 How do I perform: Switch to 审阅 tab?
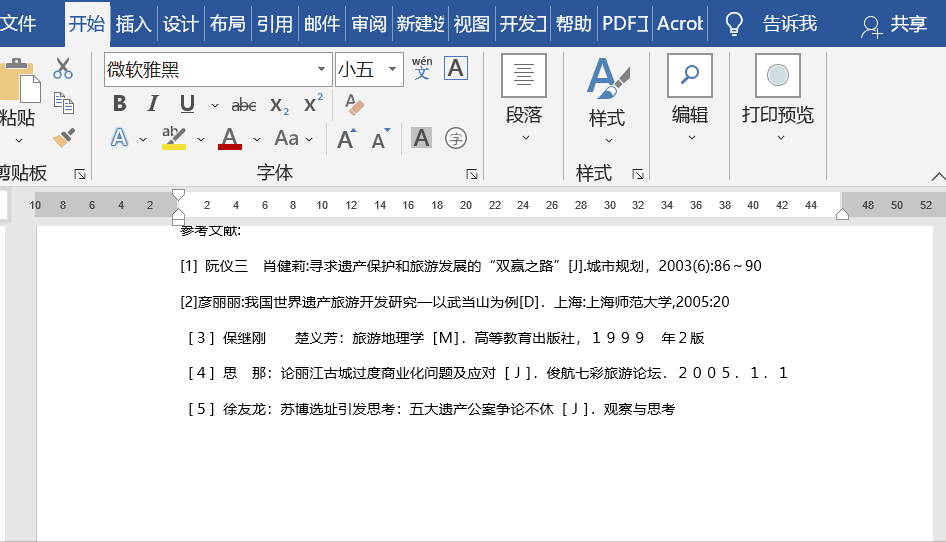tap(369, 24)
